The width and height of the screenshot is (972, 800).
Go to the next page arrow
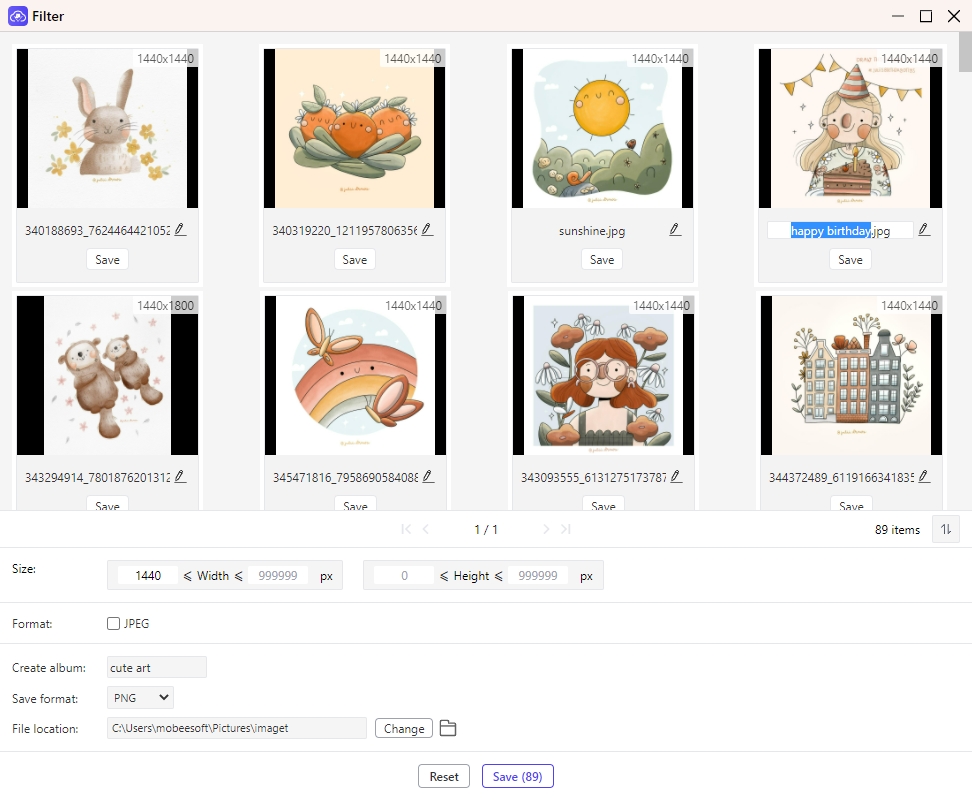pyautogui.click(x=546, y=529)
